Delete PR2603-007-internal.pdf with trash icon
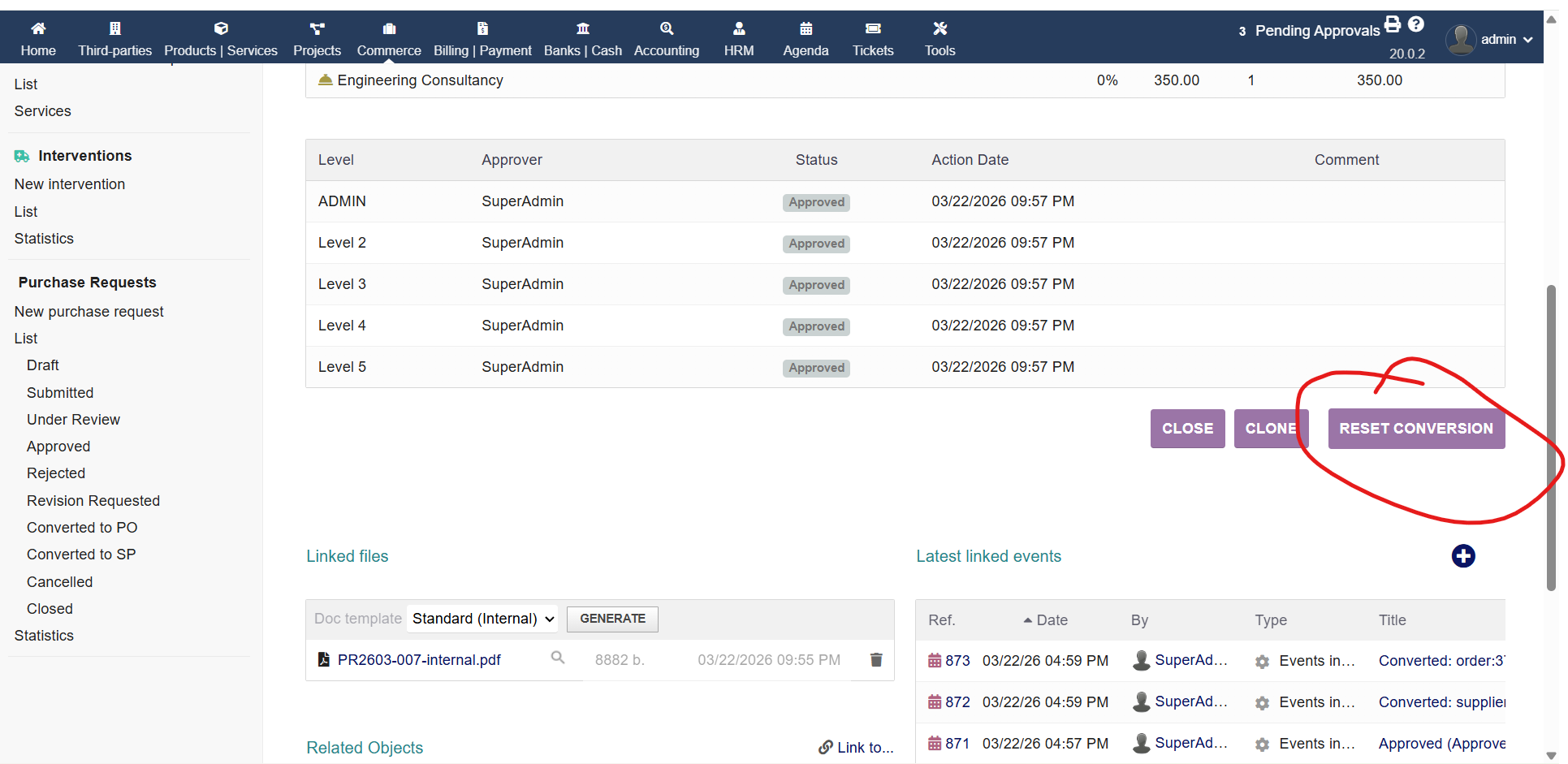This screenshot has height=764, width=1568. (x=876, y=659)
